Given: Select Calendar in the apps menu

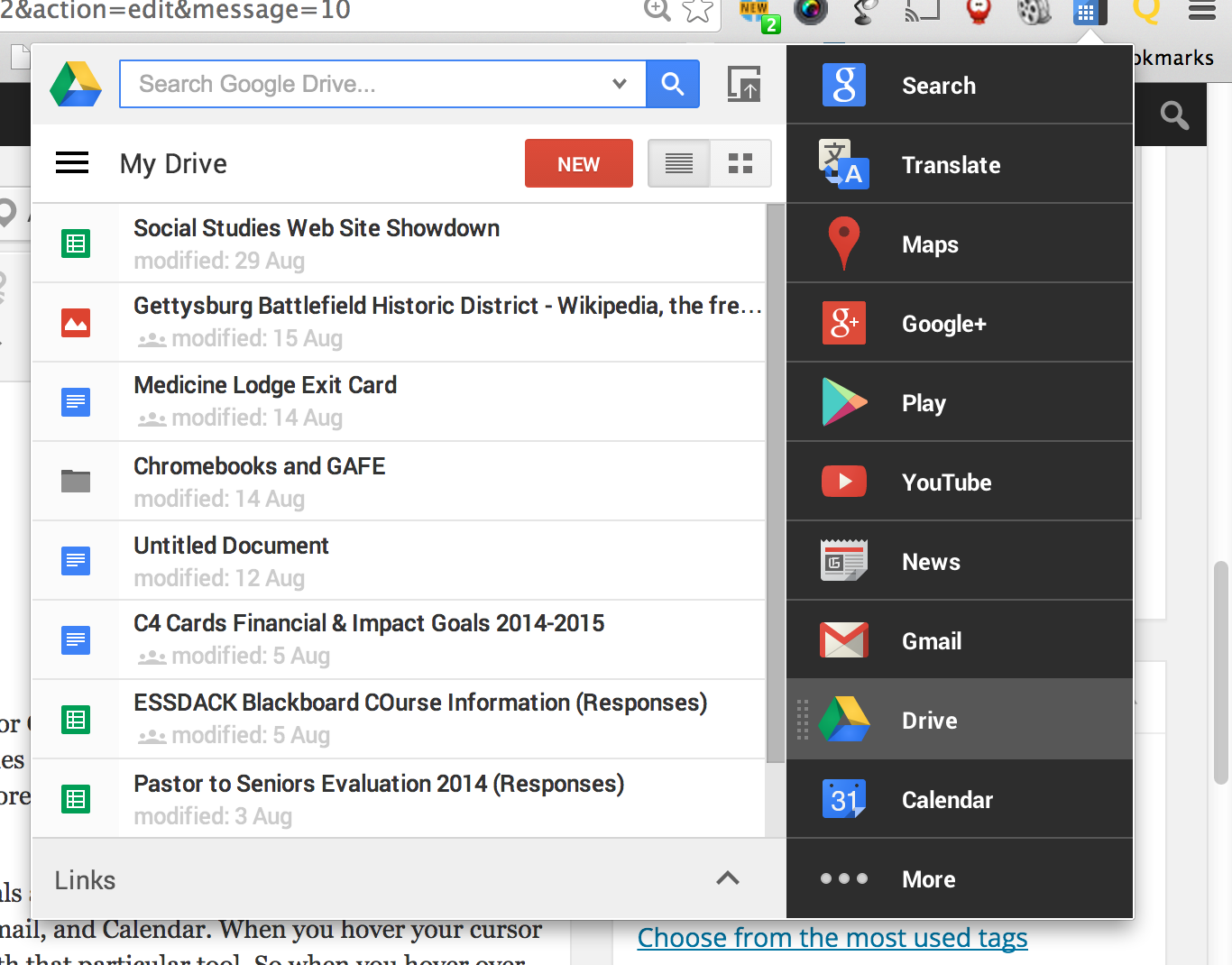Looking at the screenshot, I should (960, 799).
